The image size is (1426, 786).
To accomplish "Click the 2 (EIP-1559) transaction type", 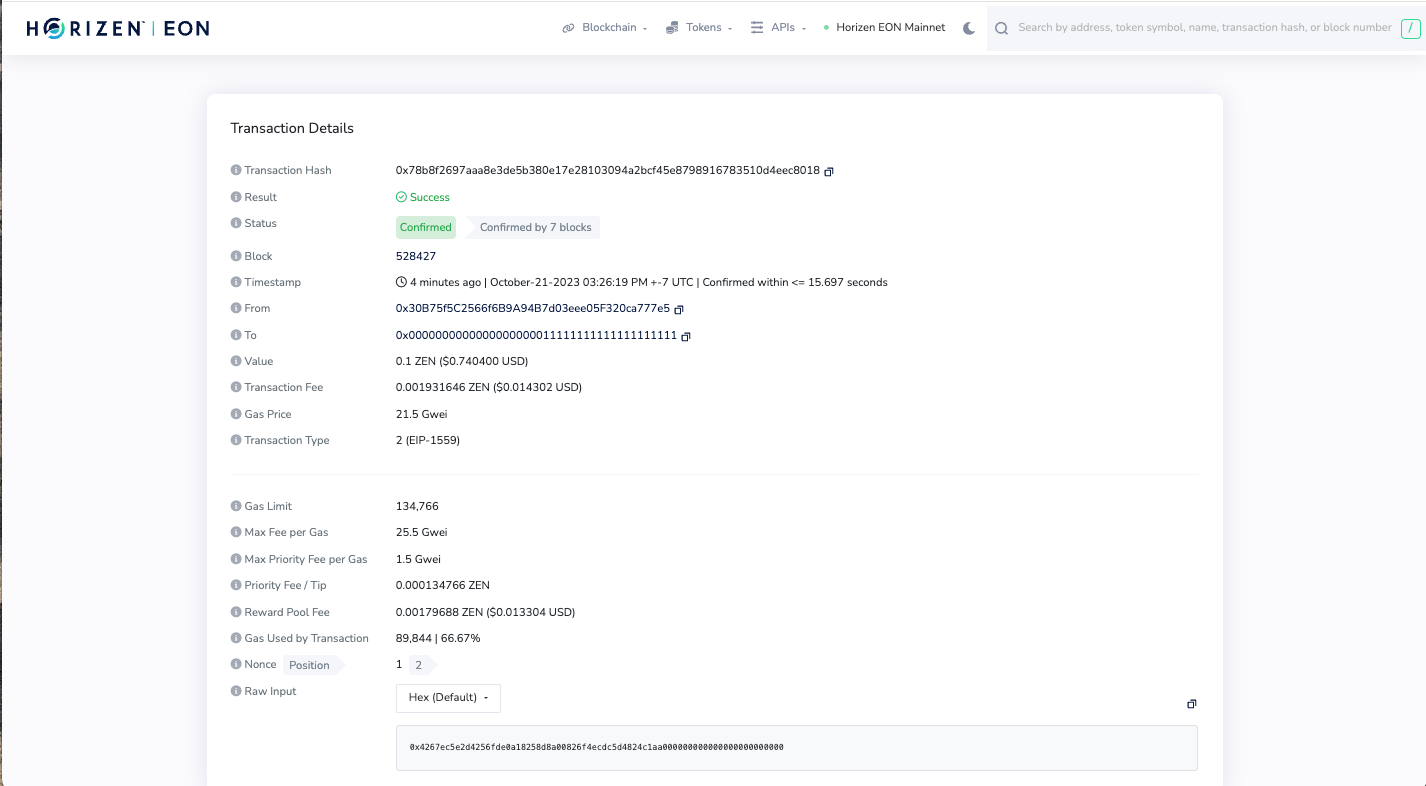I will (x=428, y=440).
